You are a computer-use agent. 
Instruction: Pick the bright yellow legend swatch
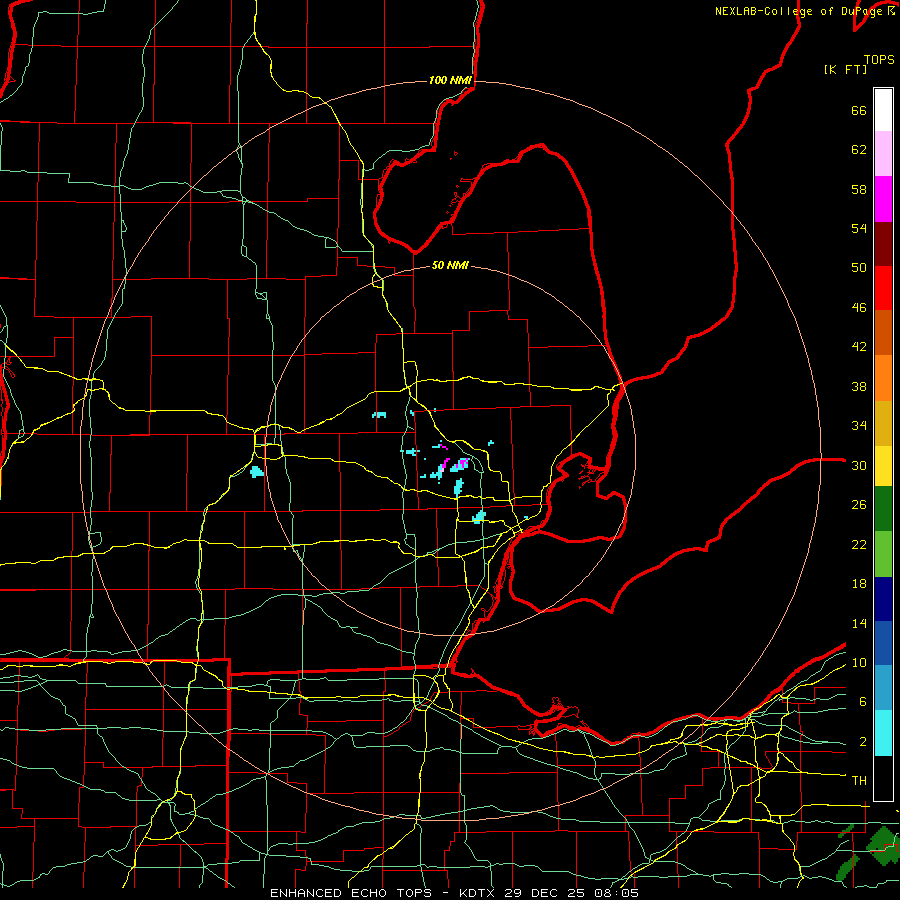click(883, 466)
